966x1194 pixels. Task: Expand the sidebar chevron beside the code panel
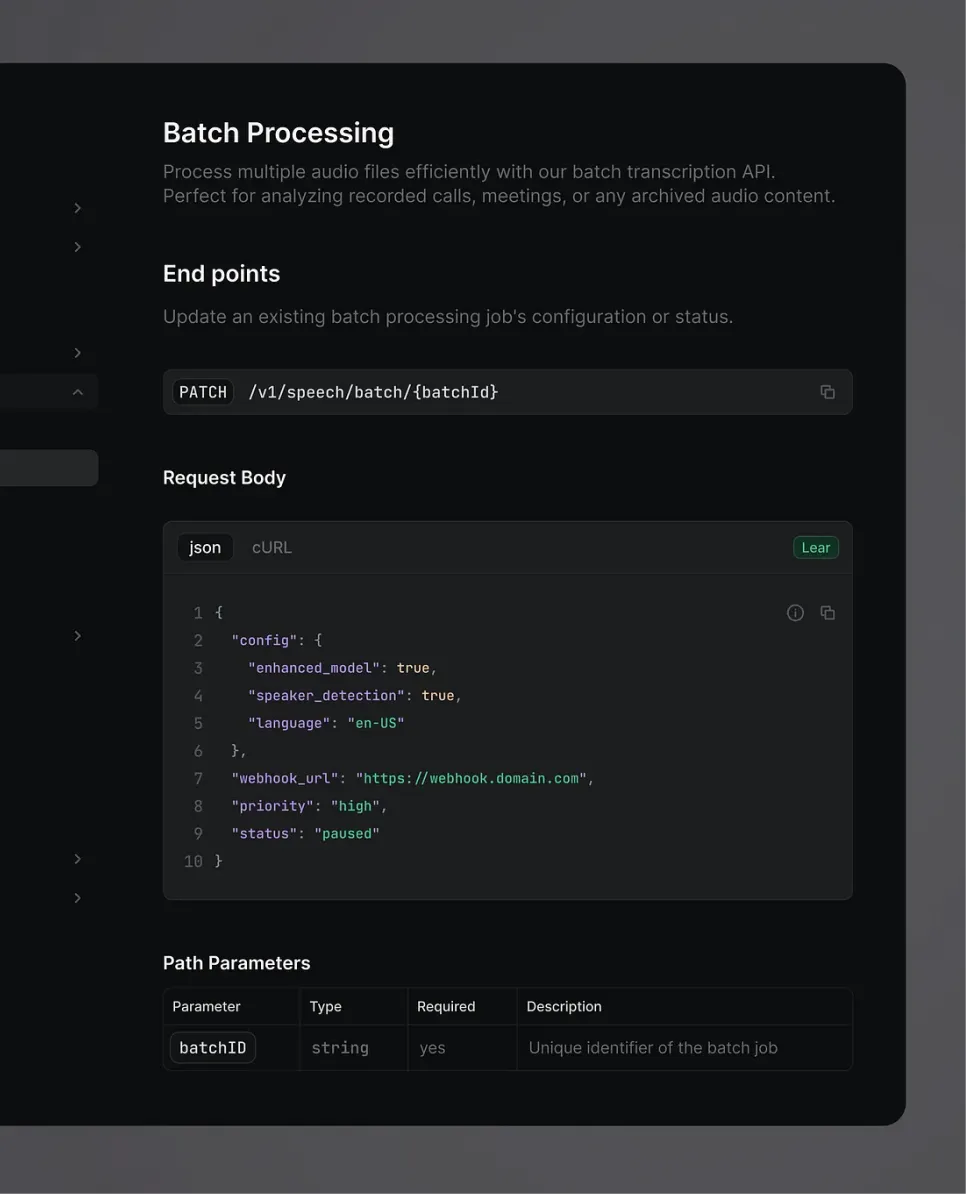[x=77, y=635]
